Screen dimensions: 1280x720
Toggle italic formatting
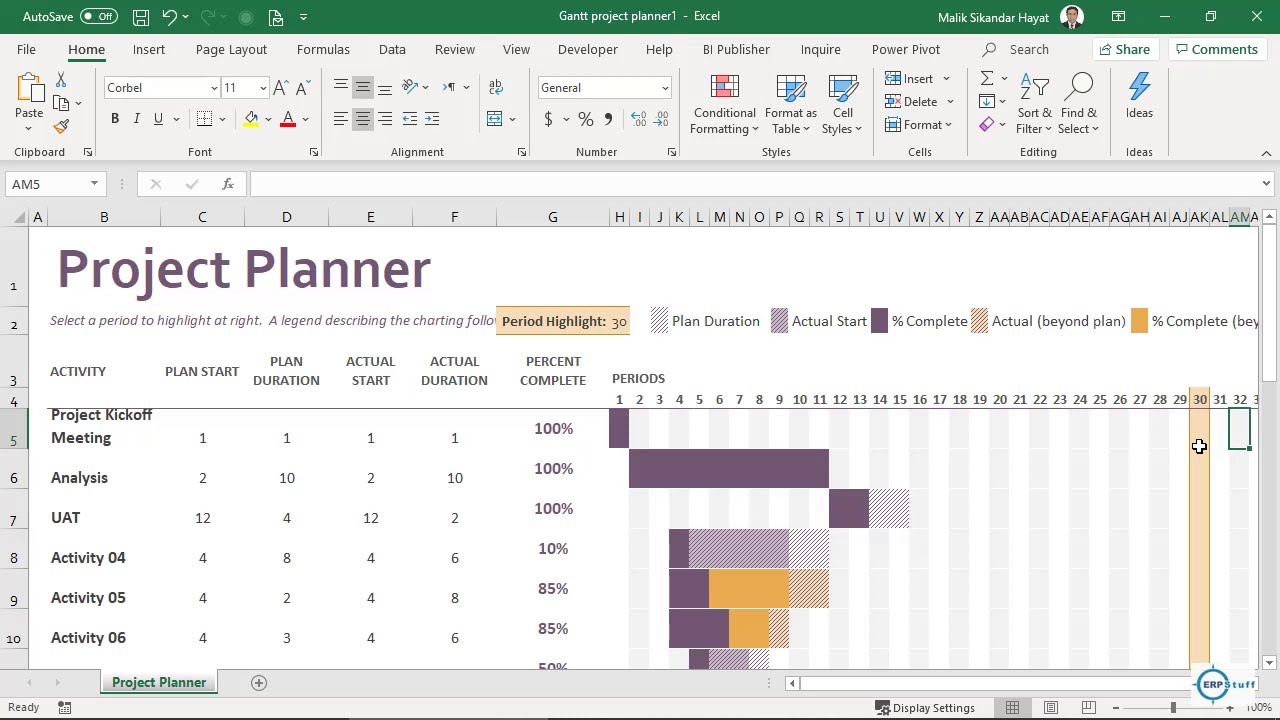click(137, 119)
